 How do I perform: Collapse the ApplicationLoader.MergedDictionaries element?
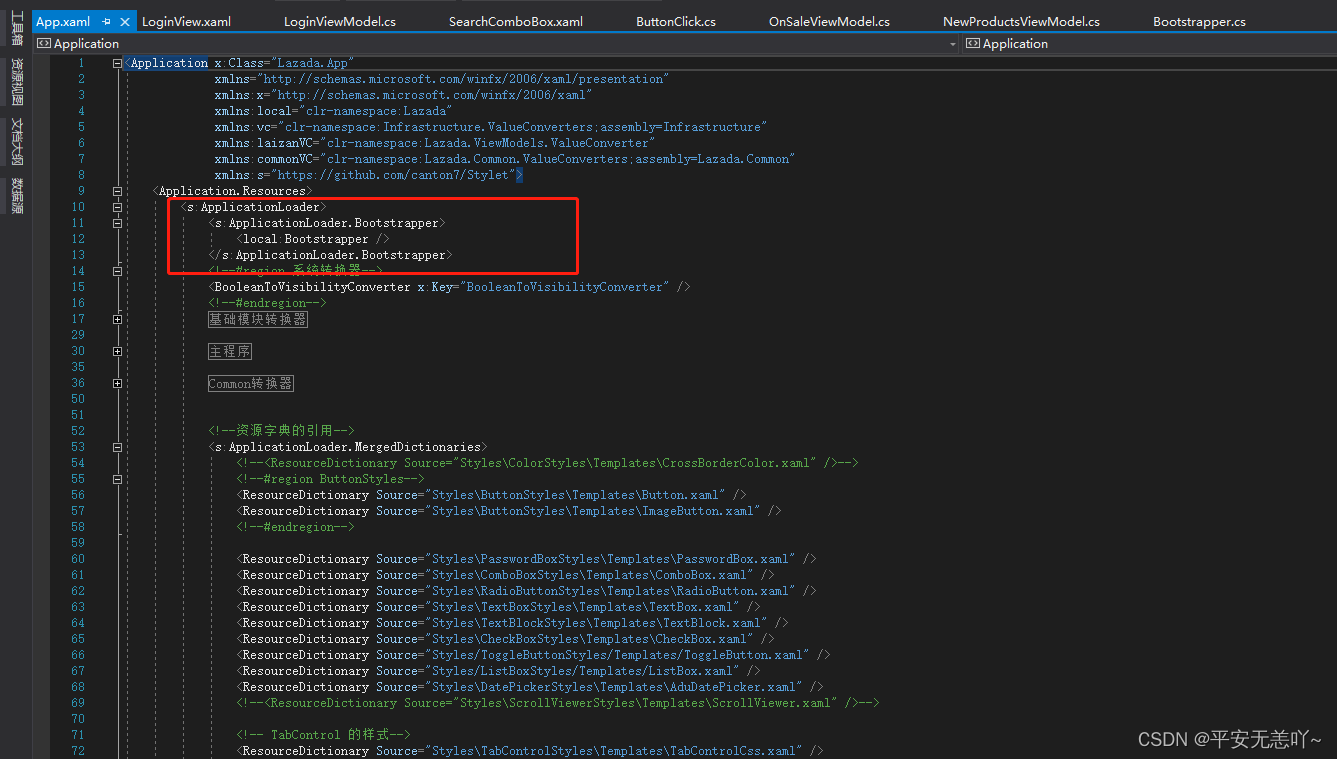(x=117, y=446)
